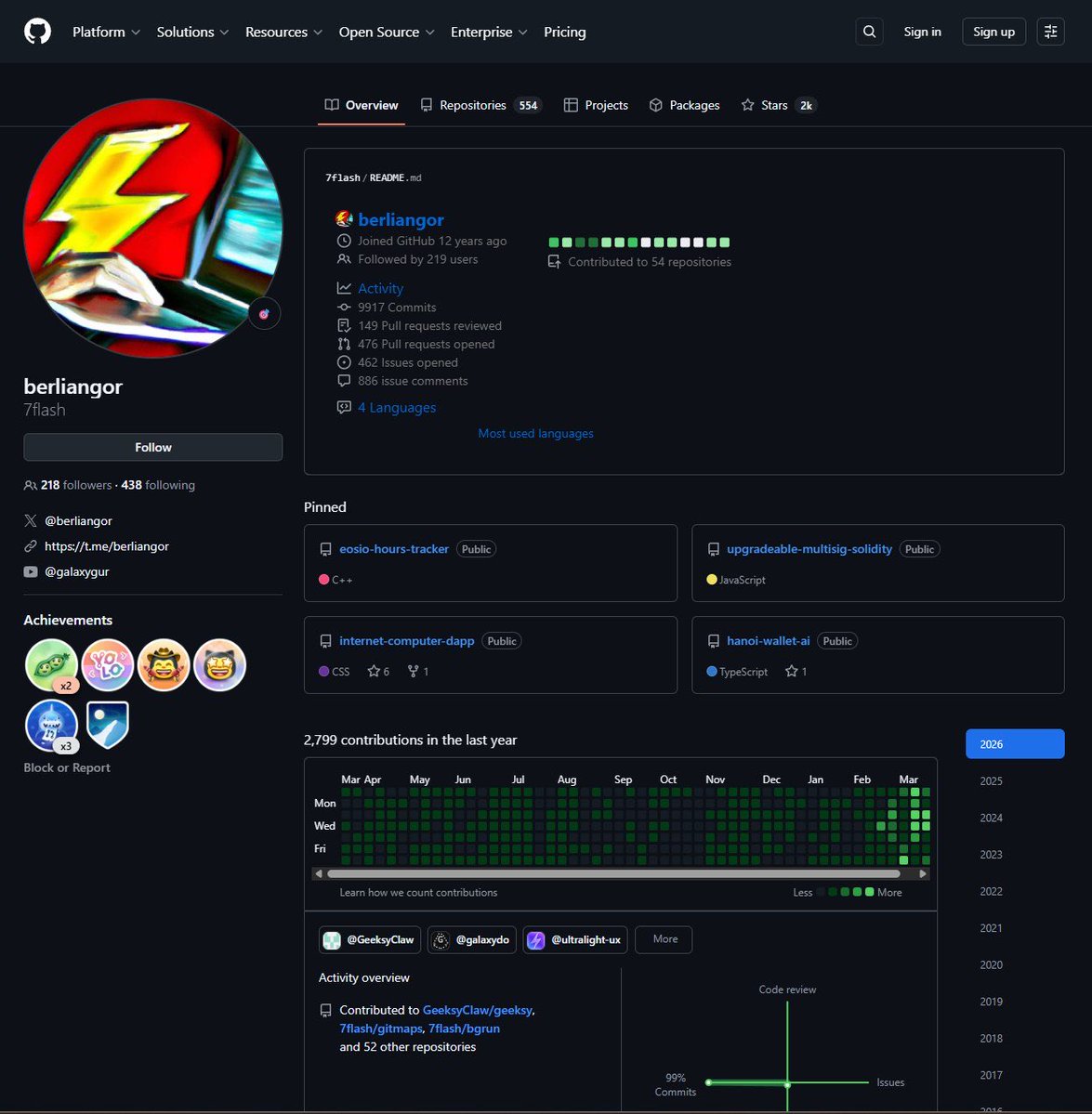Open the Starstruck achievement badge

[219, 665]
